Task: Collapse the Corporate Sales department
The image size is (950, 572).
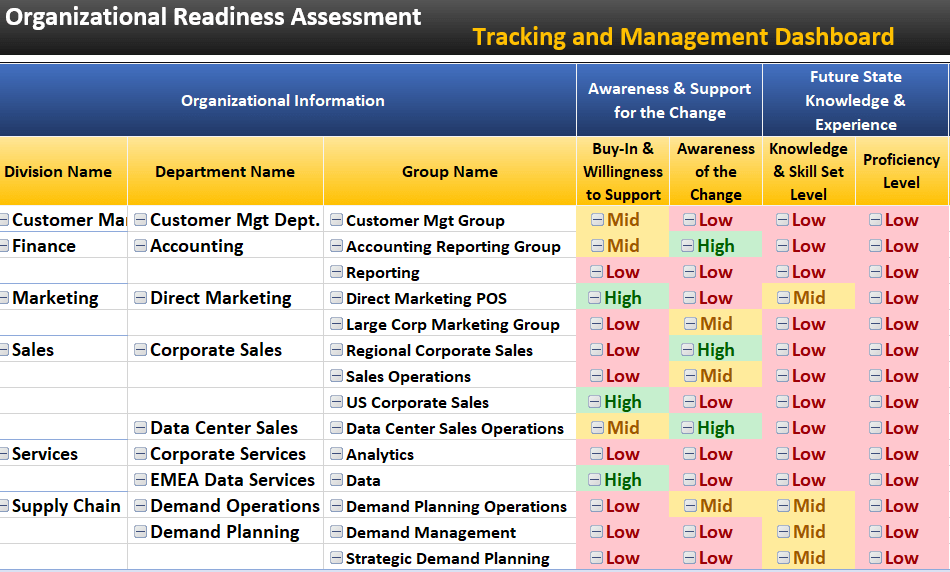Action: [140, 350]
